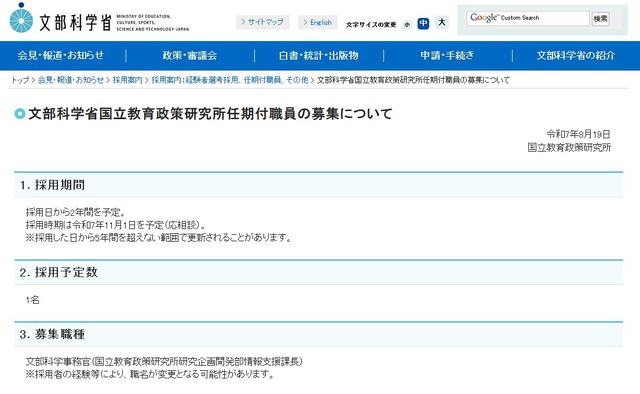Click the line 採用日から2年間を予定。
The width and height of the screenshot is (640, 394).
[76, 212]
